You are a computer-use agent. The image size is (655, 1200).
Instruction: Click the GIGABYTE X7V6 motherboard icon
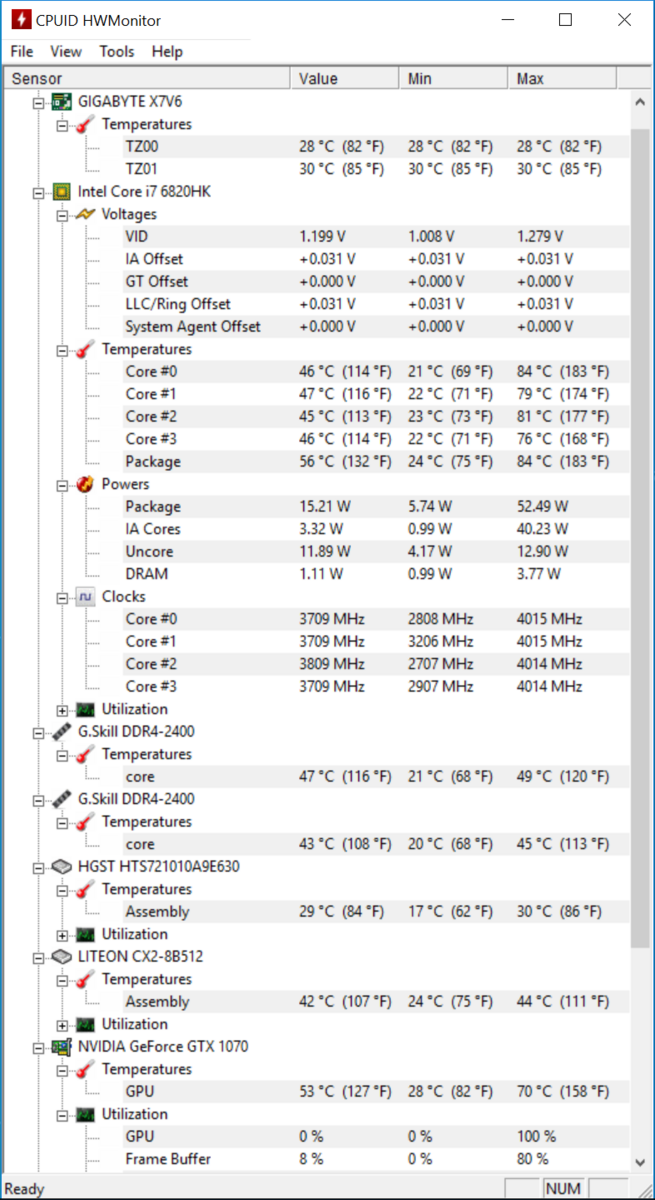tap(62, 101)
